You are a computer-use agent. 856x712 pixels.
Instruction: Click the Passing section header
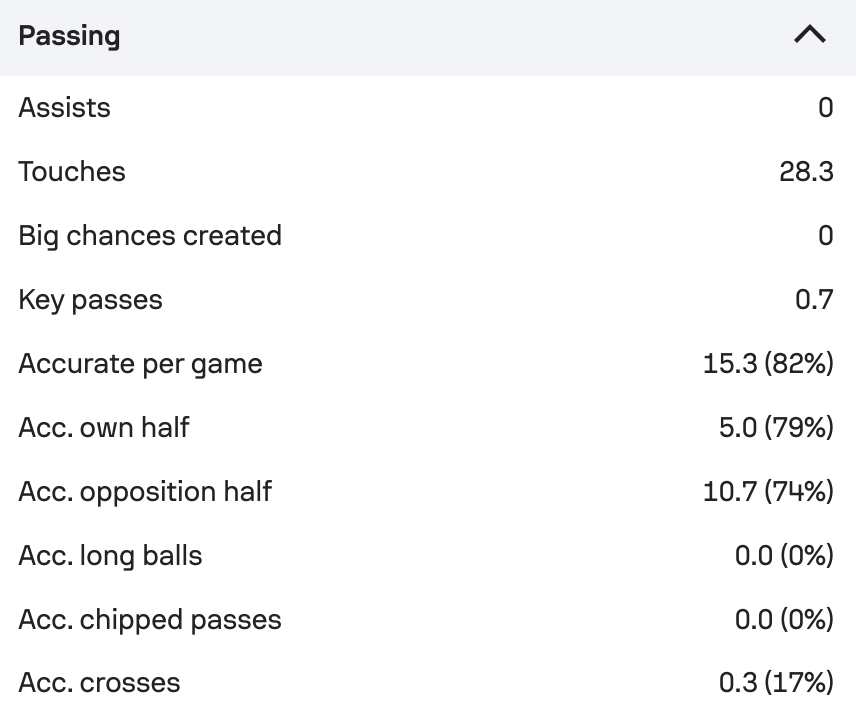point(428,37)
